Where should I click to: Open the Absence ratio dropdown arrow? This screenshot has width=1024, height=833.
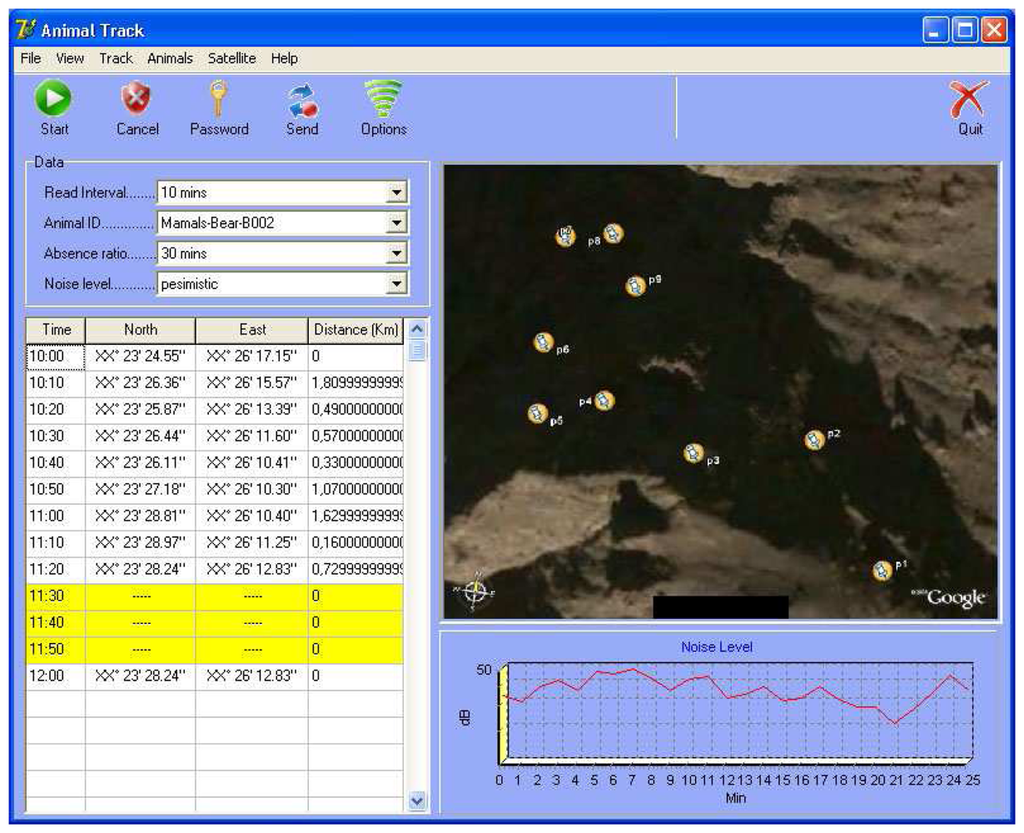[396, 253]
